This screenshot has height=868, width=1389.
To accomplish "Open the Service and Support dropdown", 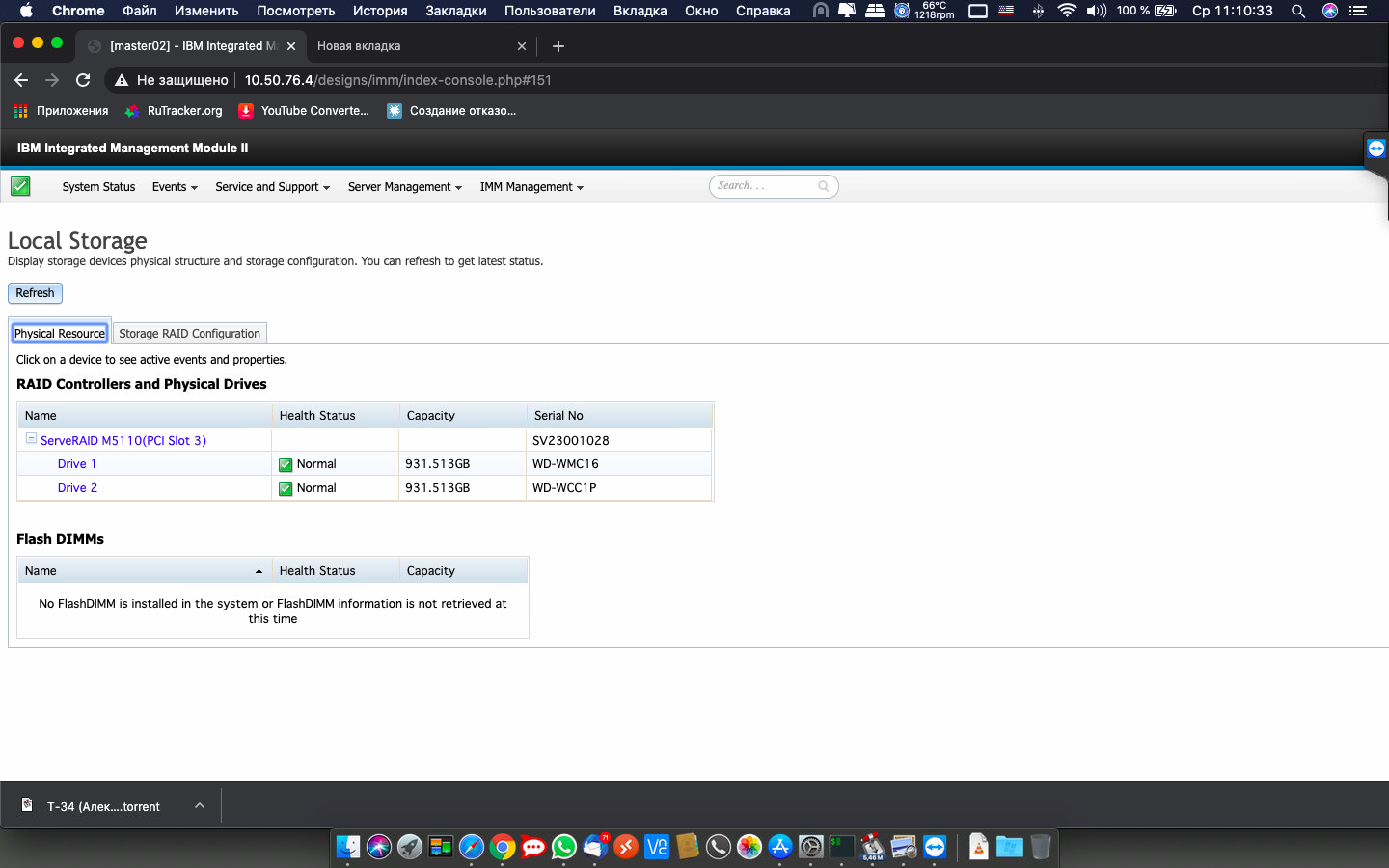I will tap(273, 187).
